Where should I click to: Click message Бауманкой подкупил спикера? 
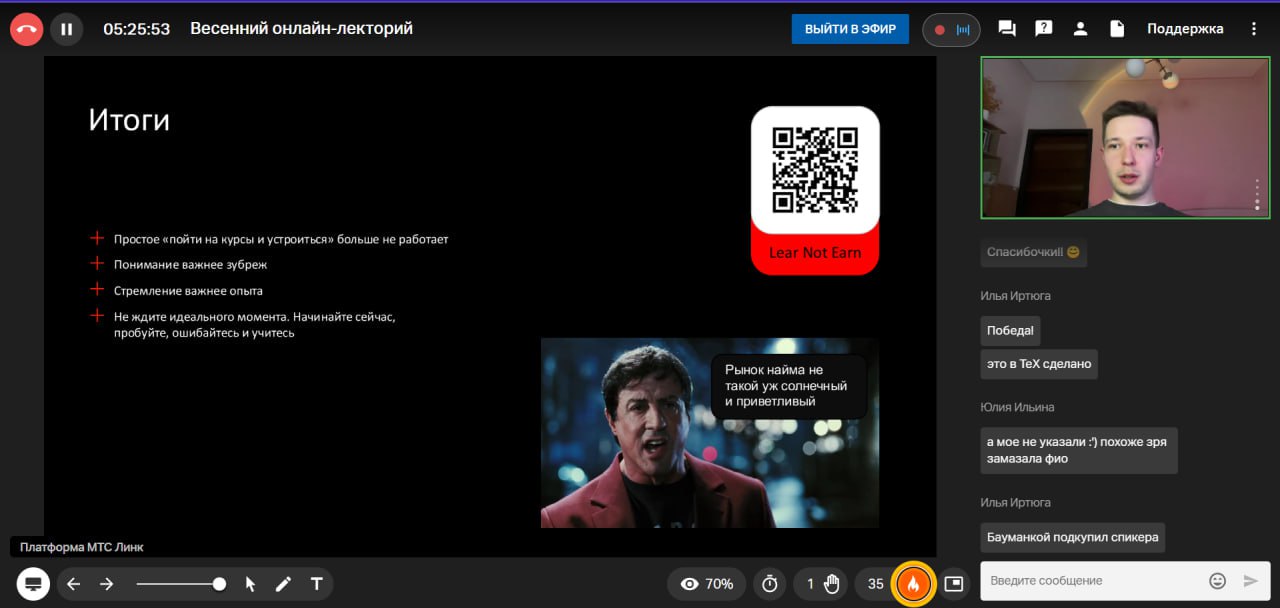click(1073, 537)
